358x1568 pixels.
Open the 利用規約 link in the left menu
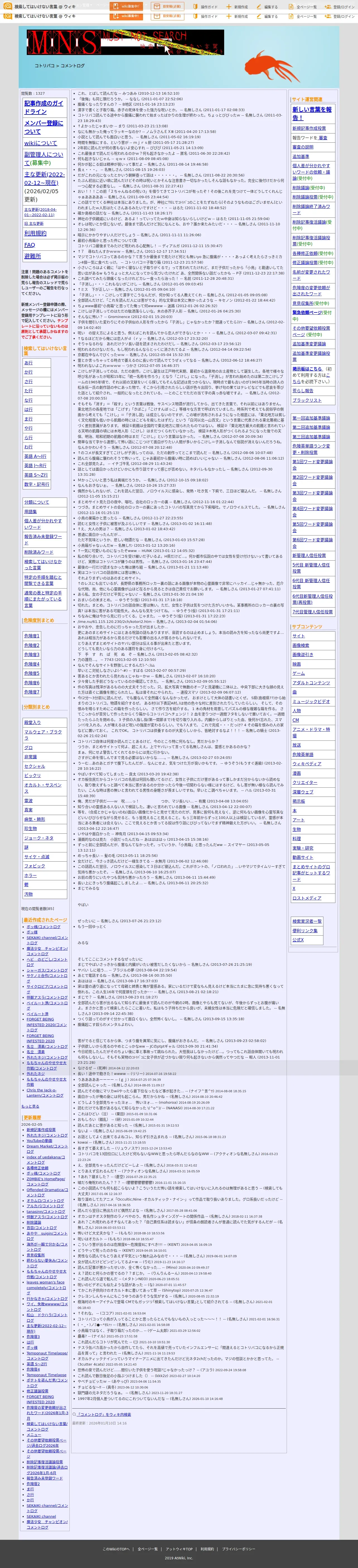coord(35,233)
